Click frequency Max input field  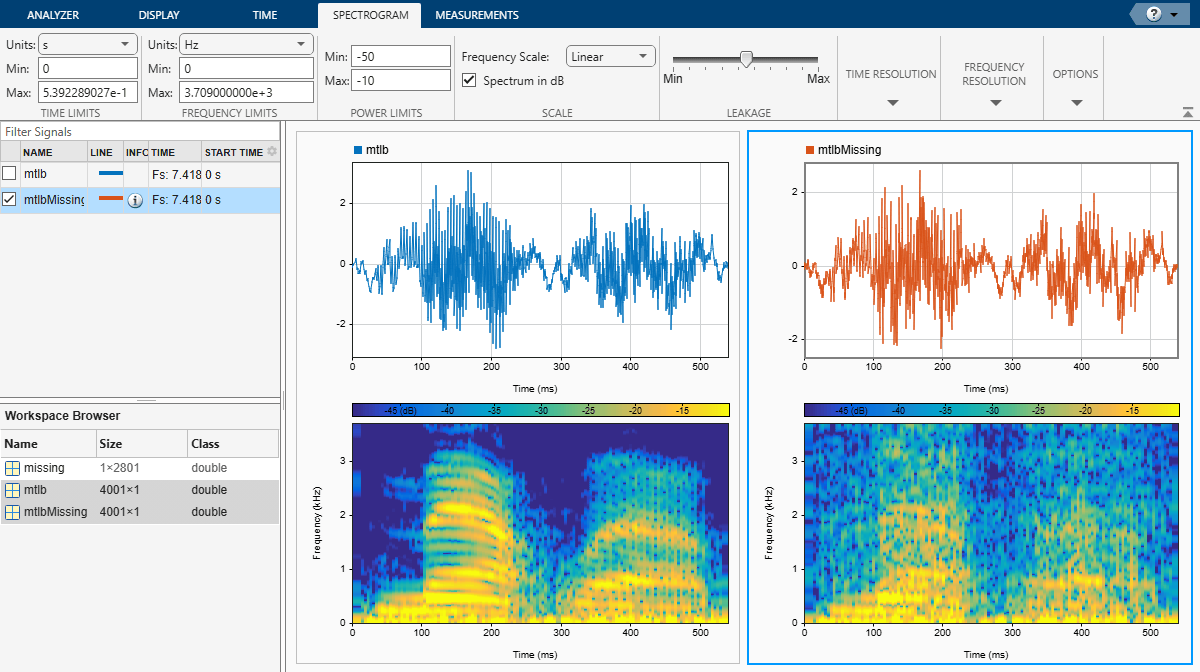pyautogui.click(x=247, y=92)
